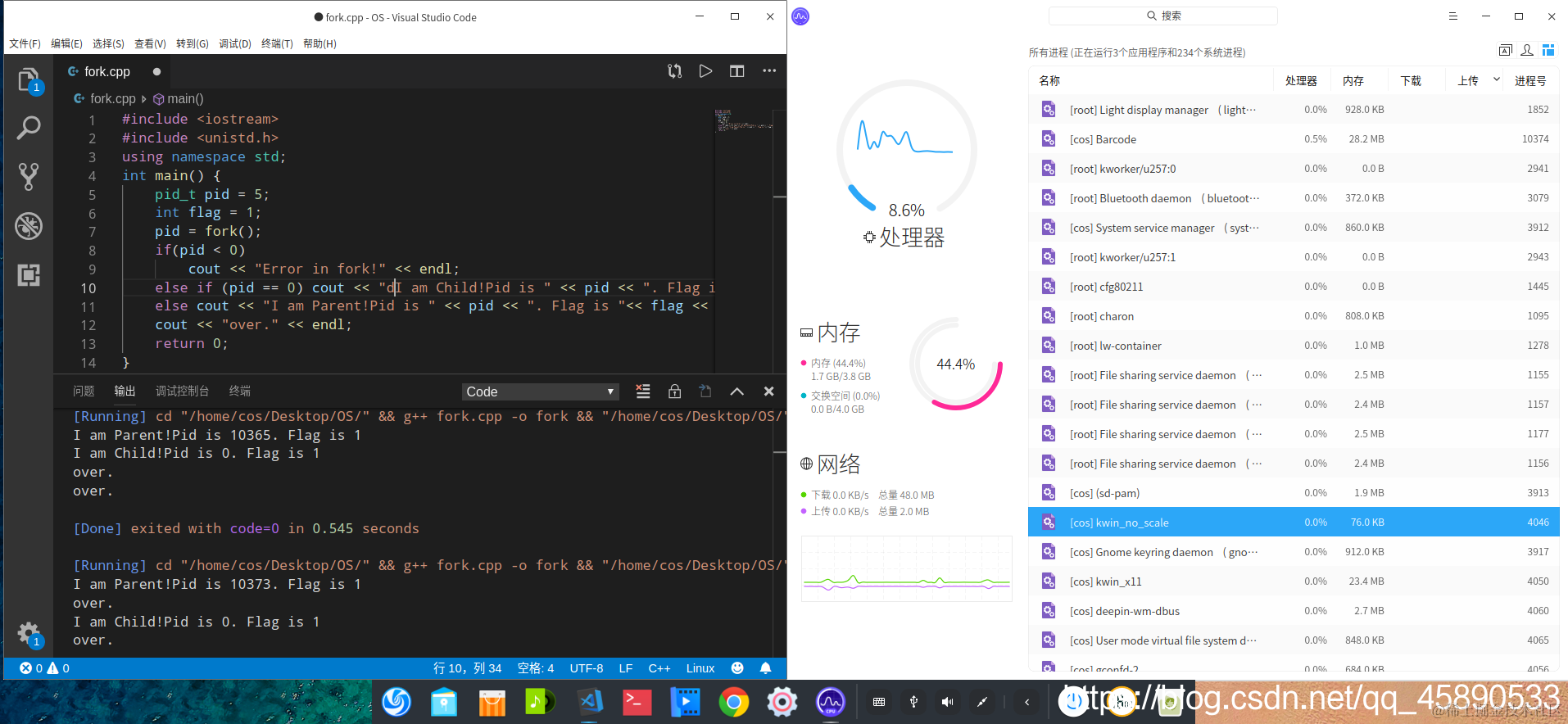Switch to the 终端 (Terminal) panel tab
Image resolution: width=1568 pixels, height=724 pixels.
[x=240, y=391]
